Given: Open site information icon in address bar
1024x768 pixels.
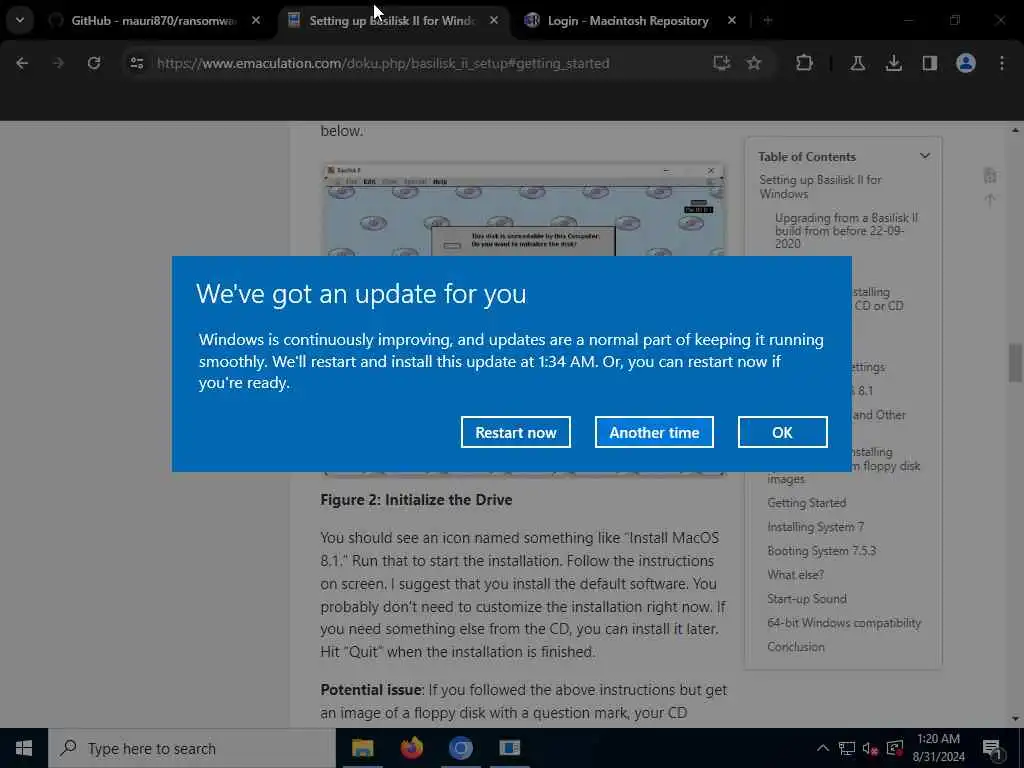Looking at the screenshot, I should pos(136,63).
